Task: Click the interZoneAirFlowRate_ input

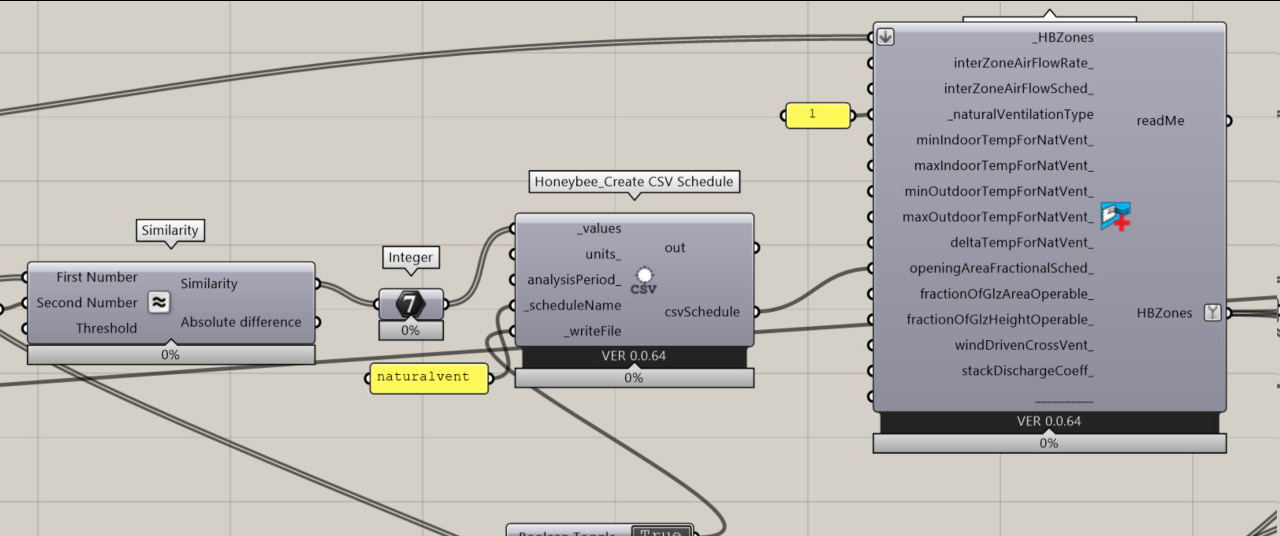Action: coord(1024,62)
